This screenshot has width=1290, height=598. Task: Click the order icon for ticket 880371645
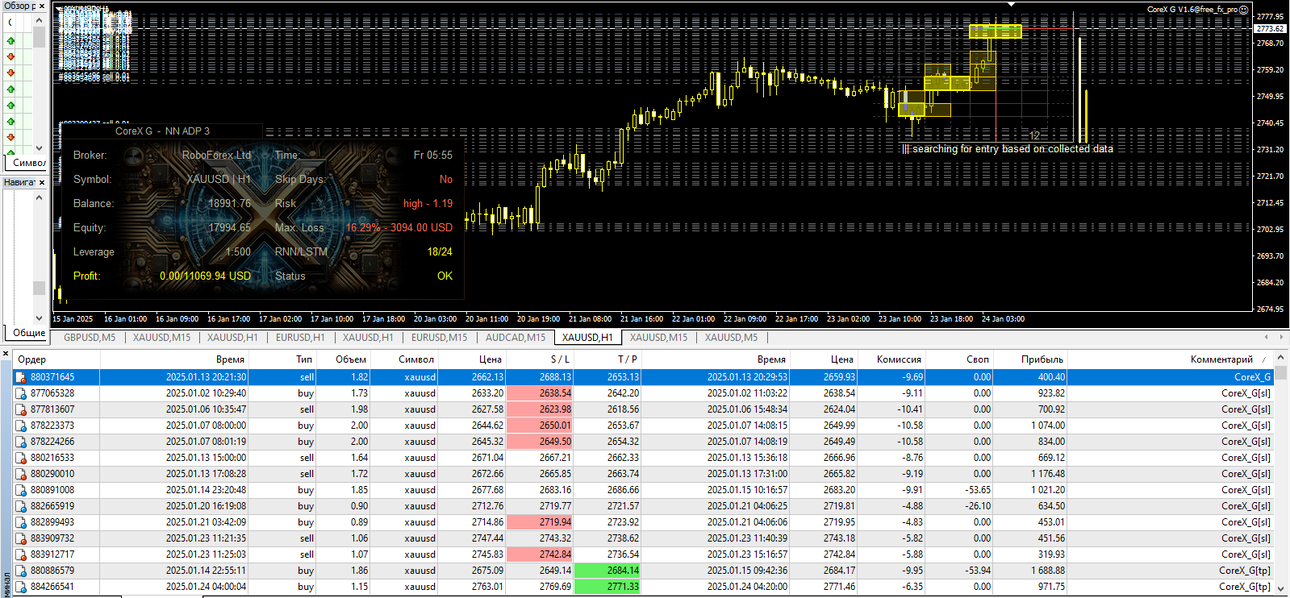[21, 377]
